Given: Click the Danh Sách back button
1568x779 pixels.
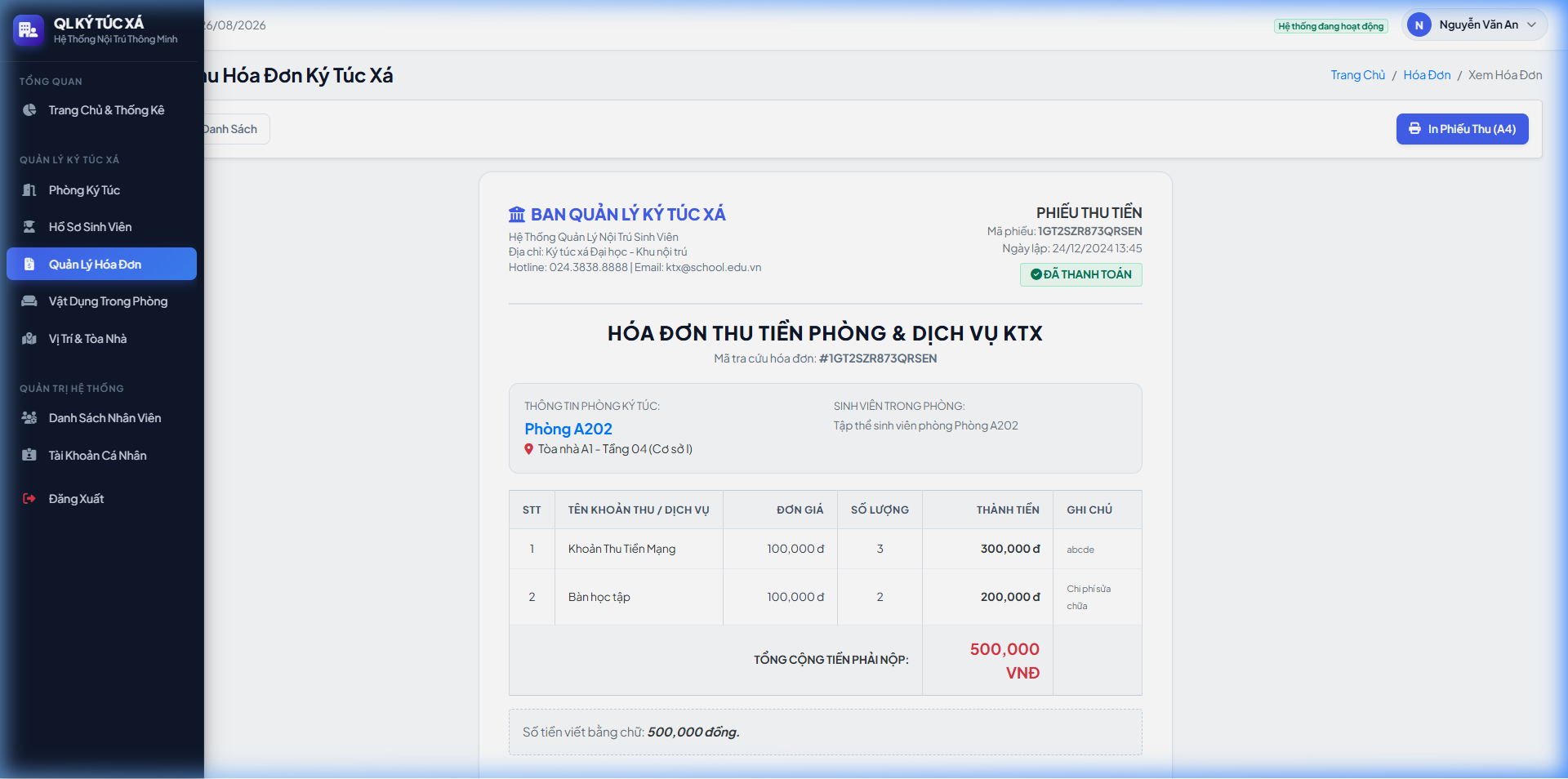Looking at the screenshot, I should click(x=236, y=129).
